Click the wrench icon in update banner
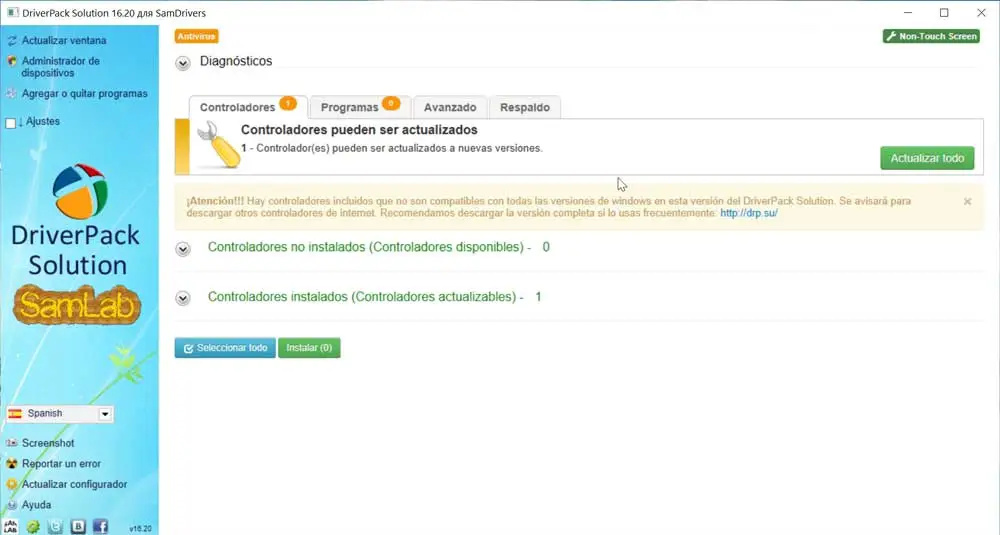The image size is (1000, 535). tap(218, 145)
